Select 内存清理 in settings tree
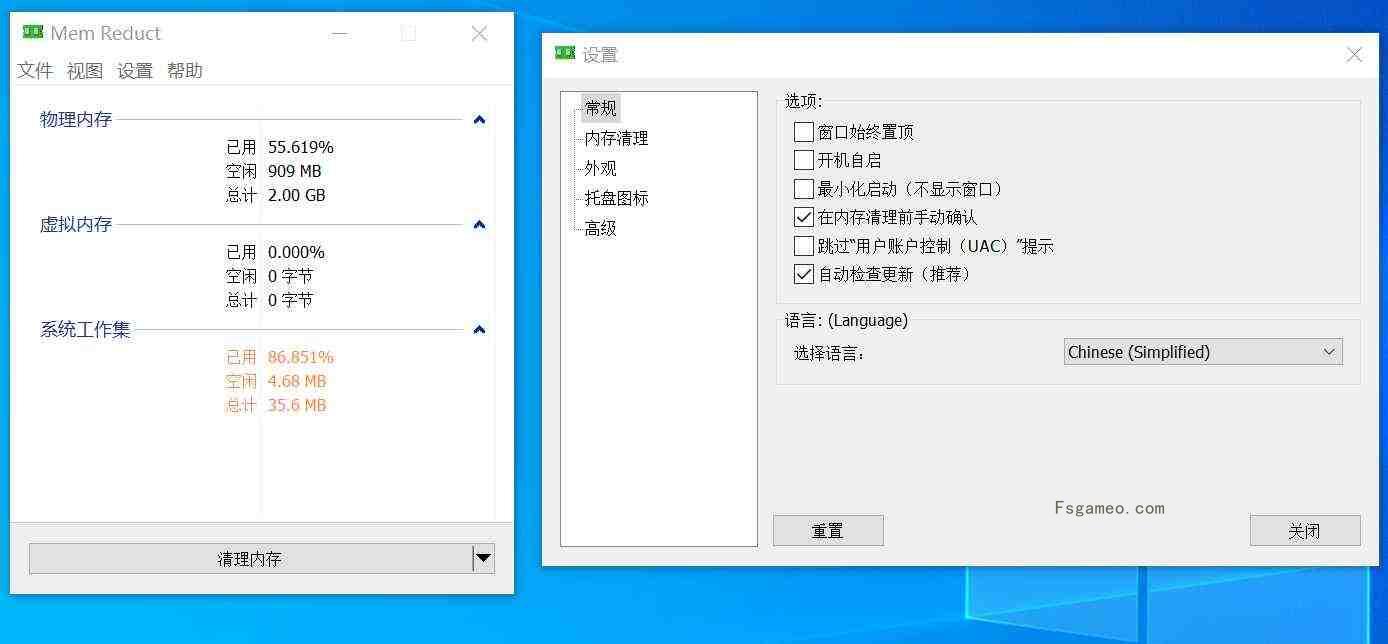The width and height of the screenshot is (1388, 644). (617, 138)
